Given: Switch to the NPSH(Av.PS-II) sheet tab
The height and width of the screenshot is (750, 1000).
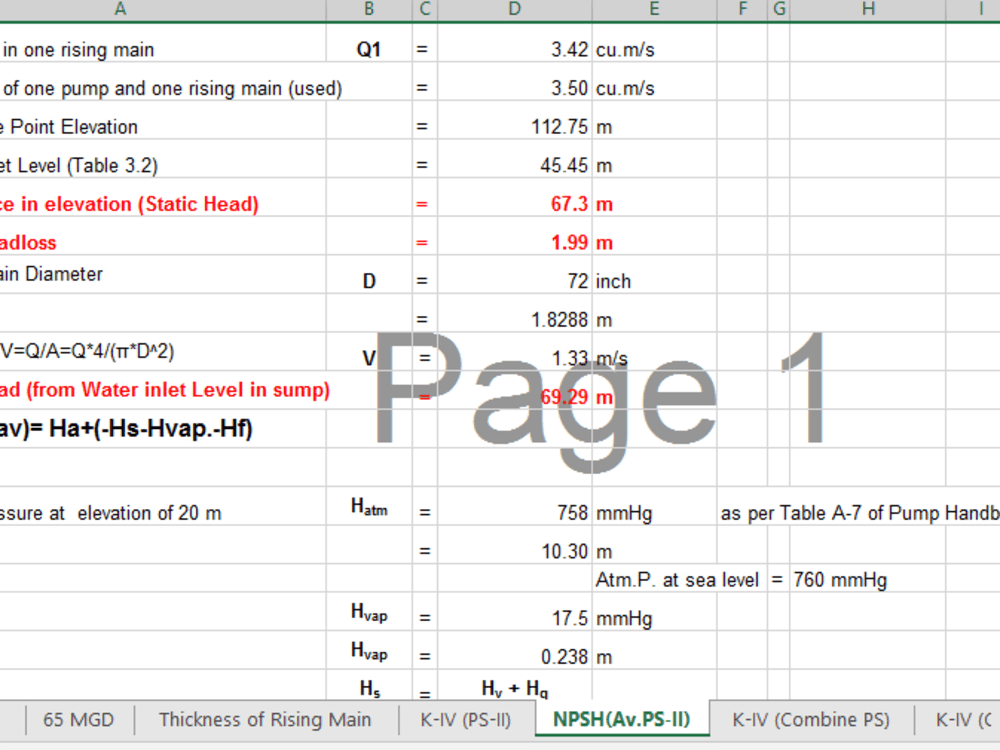Looking at the screenshot, I should tap(623, 719).
